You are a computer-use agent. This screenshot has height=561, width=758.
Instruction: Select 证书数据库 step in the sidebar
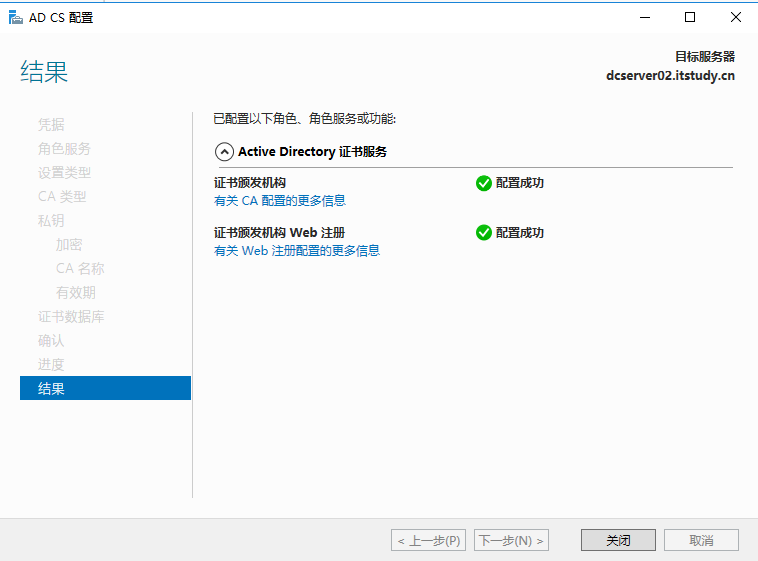[x=71, y=317]
